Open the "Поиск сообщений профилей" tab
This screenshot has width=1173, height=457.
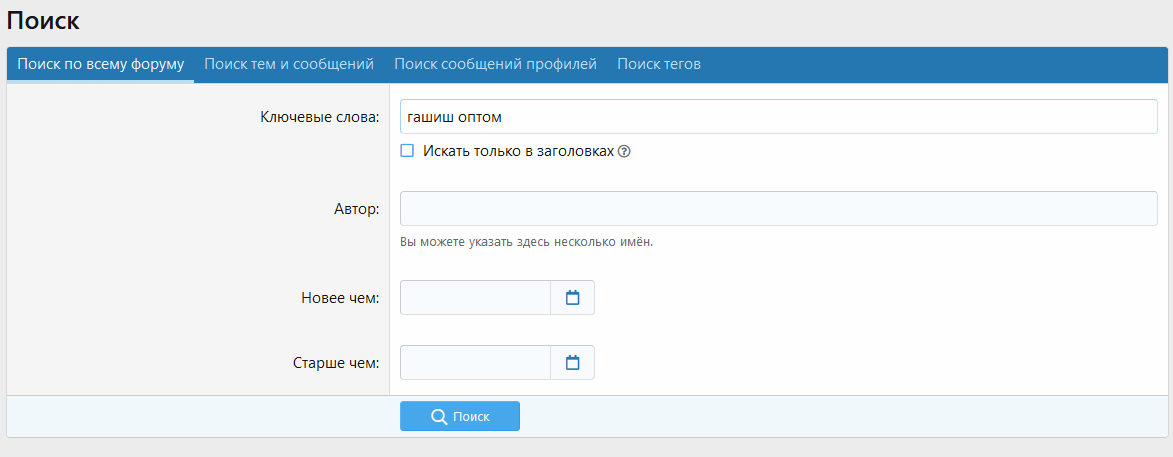pyautogui.click(x=495, y=64)
